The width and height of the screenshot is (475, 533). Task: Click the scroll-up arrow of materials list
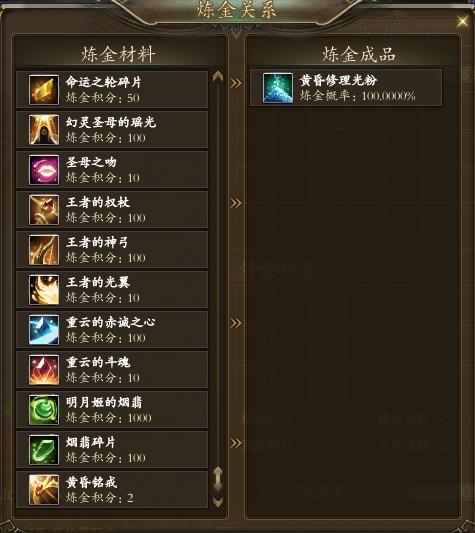click(x=218, y=76)
